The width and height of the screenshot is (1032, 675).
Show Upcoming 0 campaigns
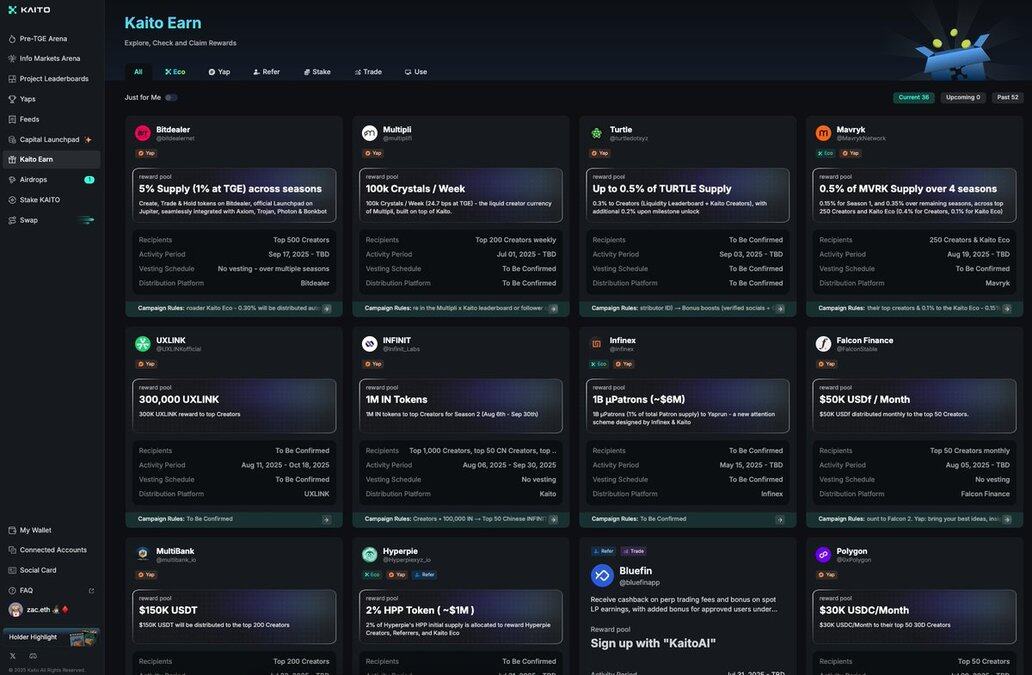pos(963,97)
